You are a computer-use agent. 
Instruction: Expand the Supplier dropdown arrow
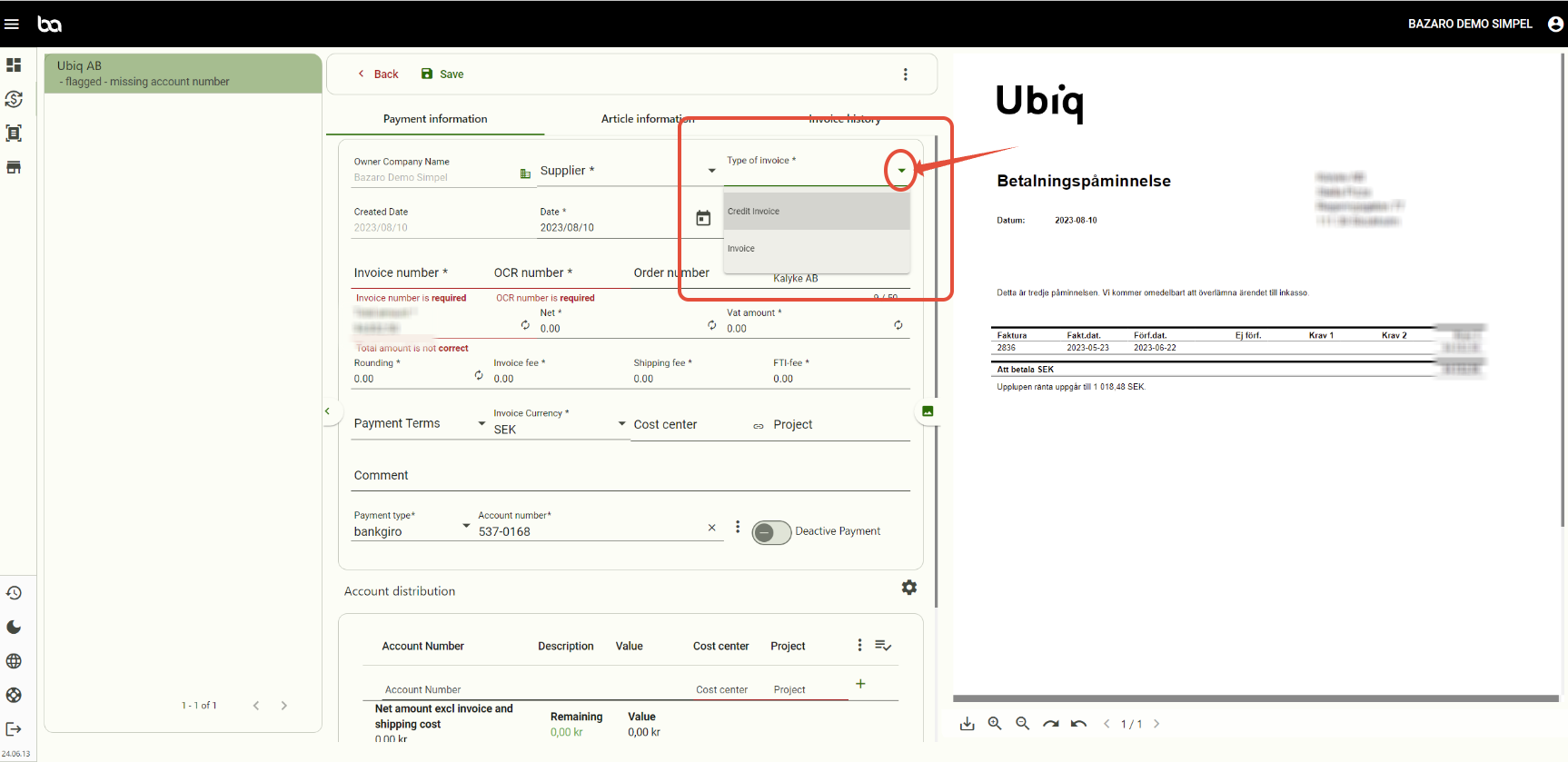(712, 171)
